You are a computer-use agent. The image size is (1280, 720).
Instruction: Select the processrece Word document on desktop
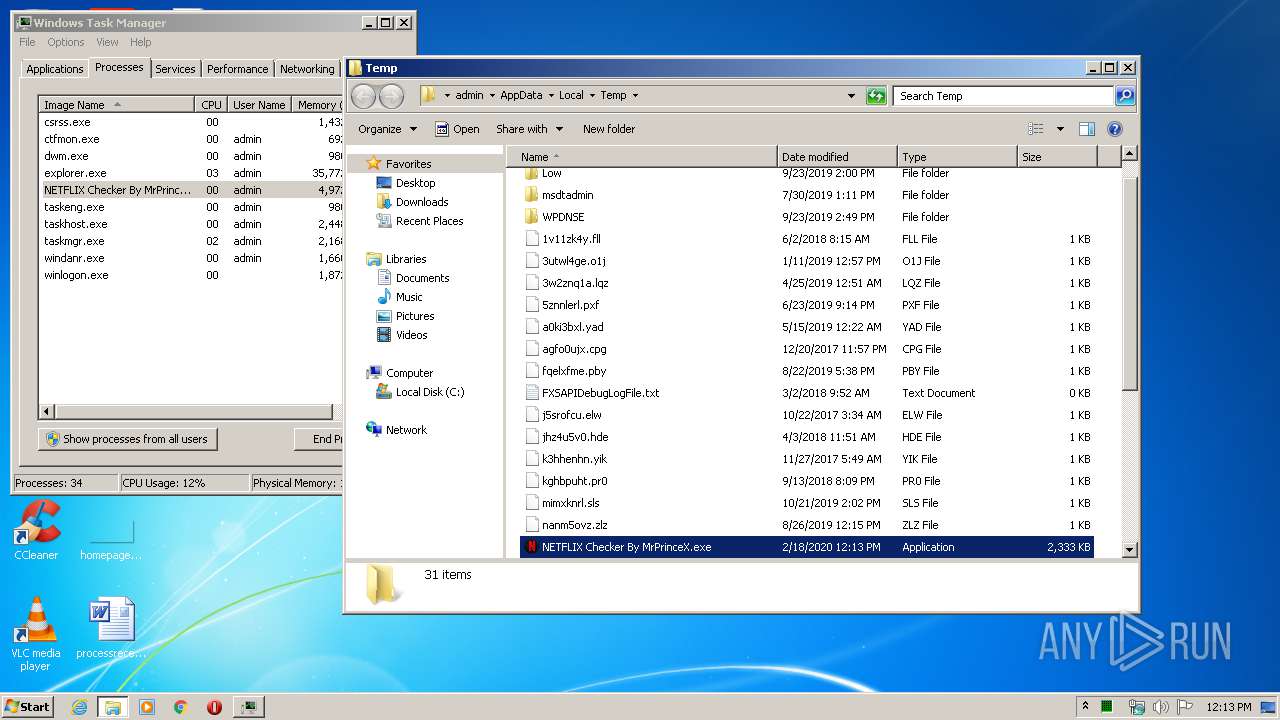click(x=111, y=628)
